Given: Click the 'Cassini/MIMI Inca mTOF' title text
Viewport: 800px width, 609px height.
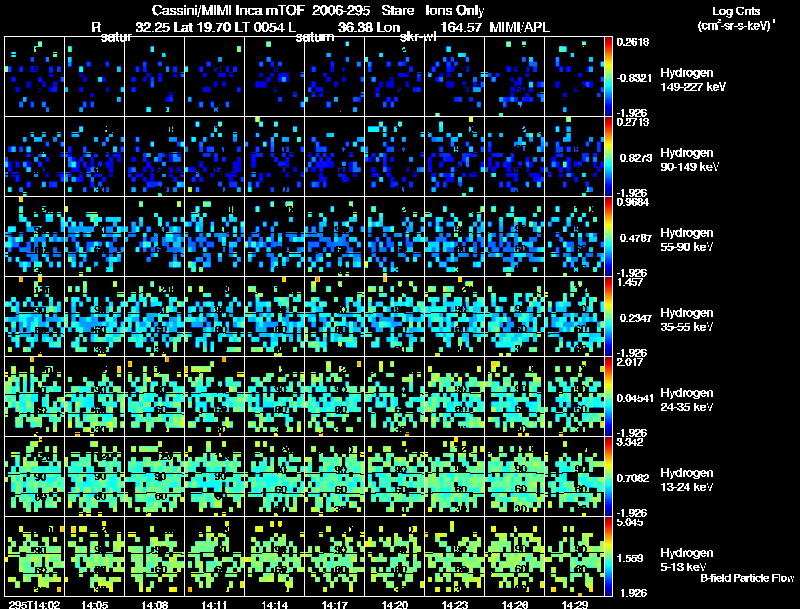Looking at the screenshot, I should pos(228,10).
